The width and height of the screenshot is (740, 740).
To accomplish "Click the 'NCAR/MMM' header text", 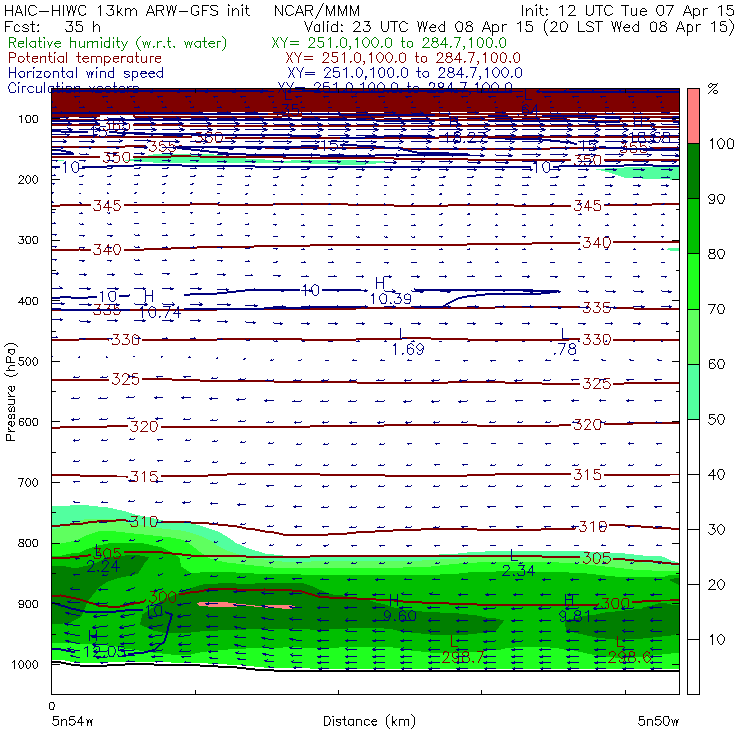I will (317, 11).
